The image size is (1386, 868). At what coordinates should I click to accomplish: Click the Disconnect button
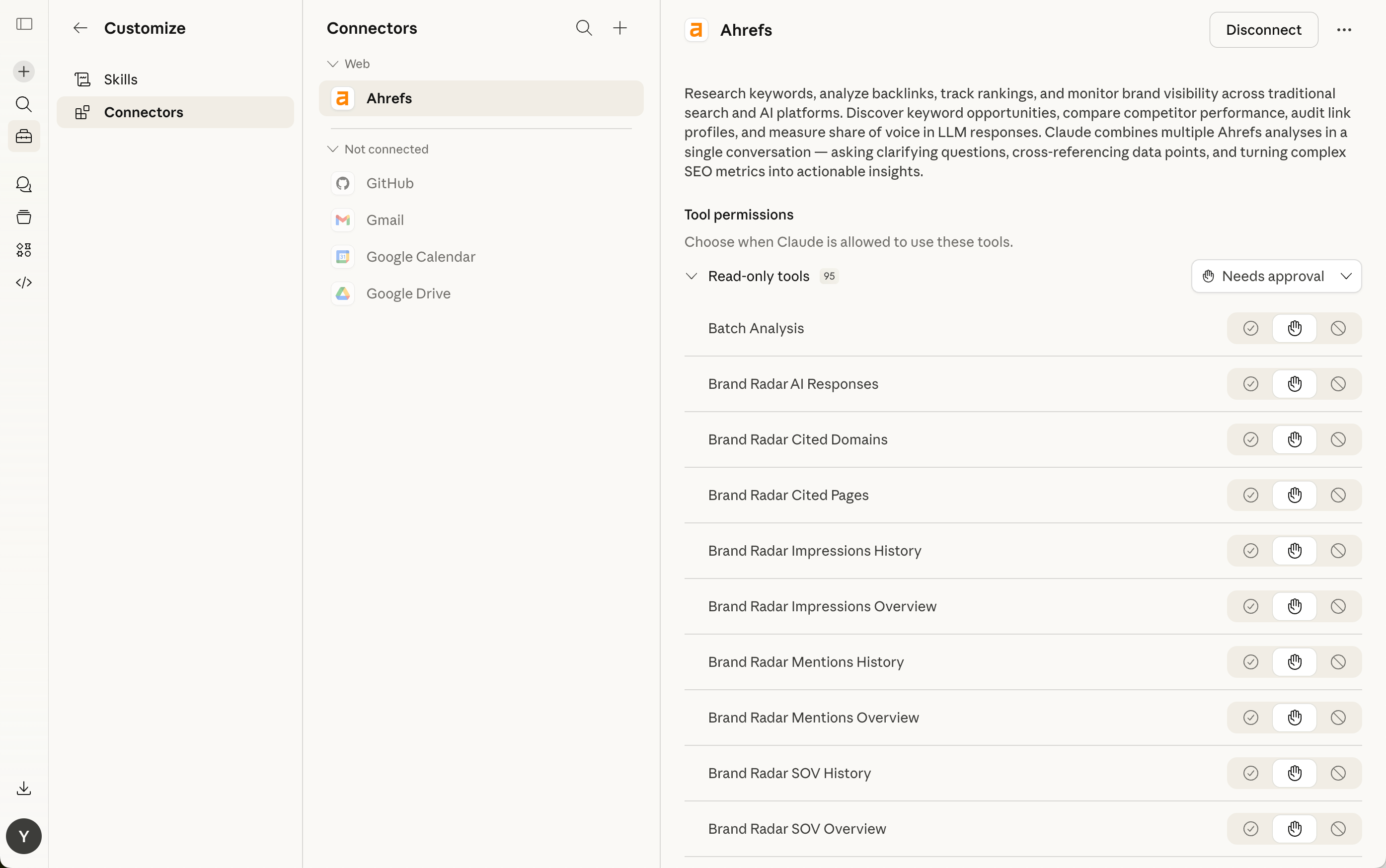pyautogui.click(x=1263, y=30)
